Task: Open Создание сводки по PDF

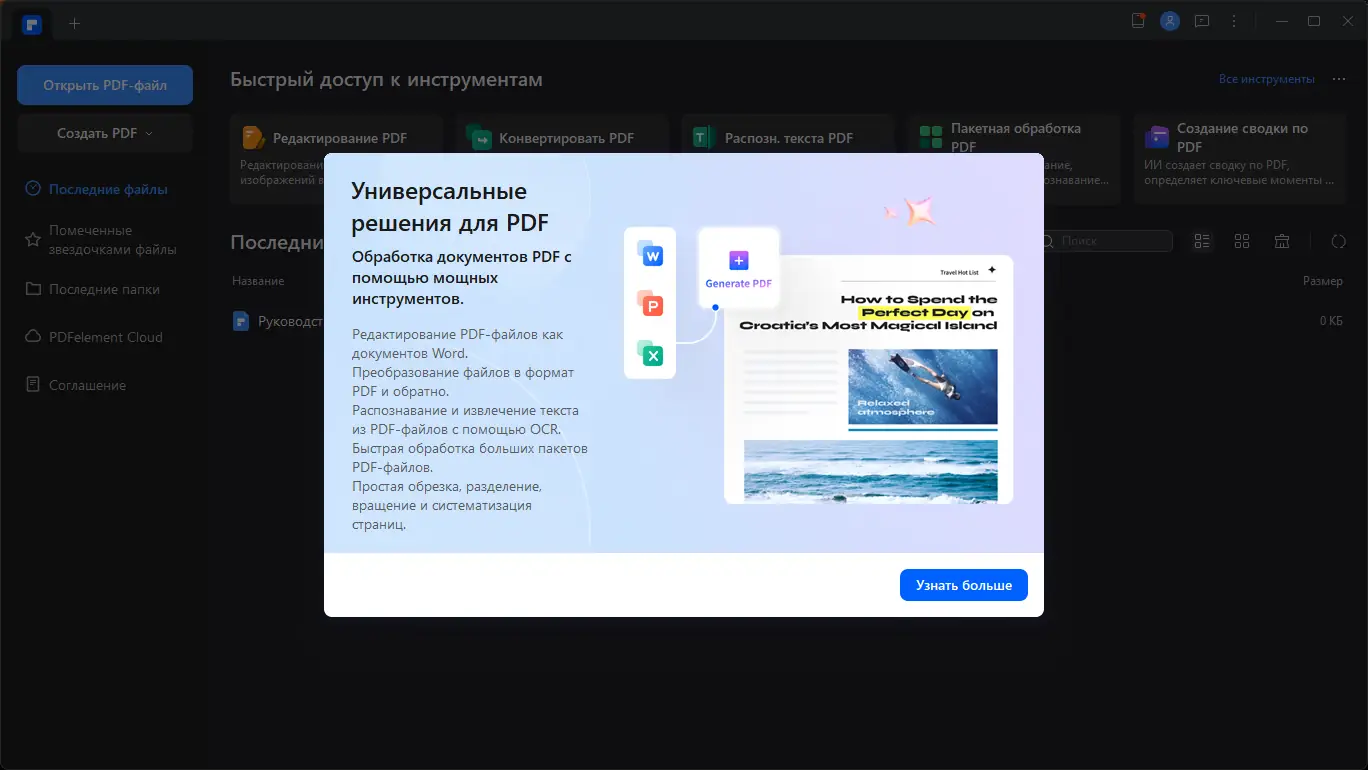Action: tap(1238, 137)
